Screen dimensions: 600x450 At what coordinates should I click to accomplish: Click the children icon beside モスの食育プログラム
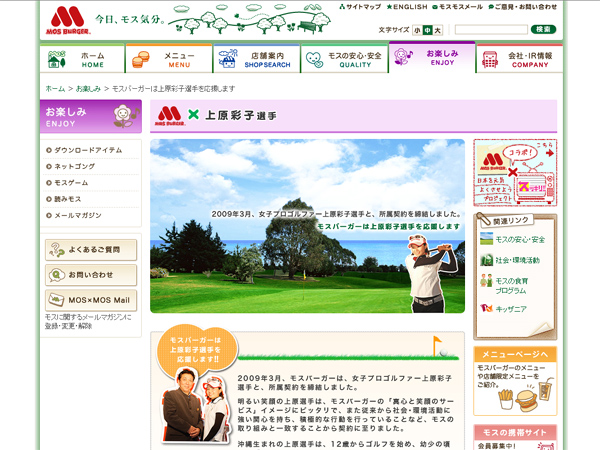point(486,280)
